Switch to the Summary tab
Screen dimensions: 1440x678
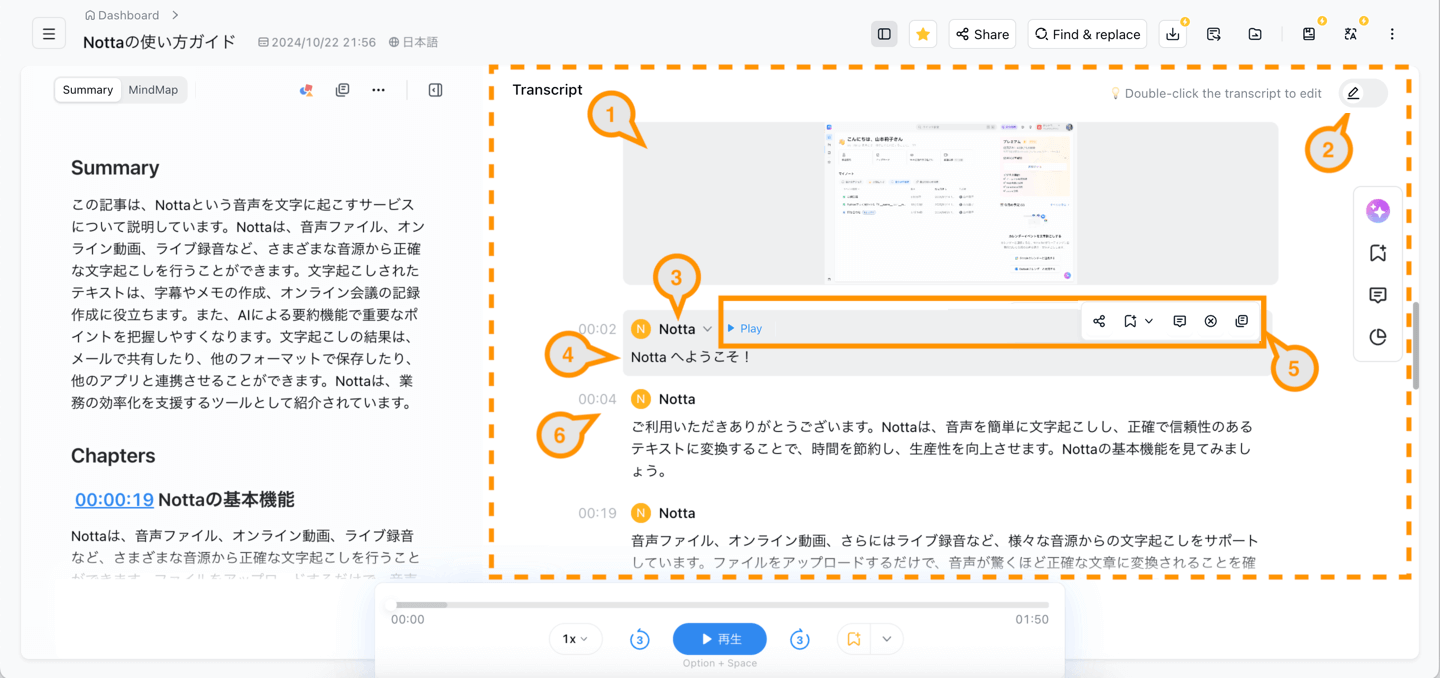pyautogui.click(x=88, y=90)
